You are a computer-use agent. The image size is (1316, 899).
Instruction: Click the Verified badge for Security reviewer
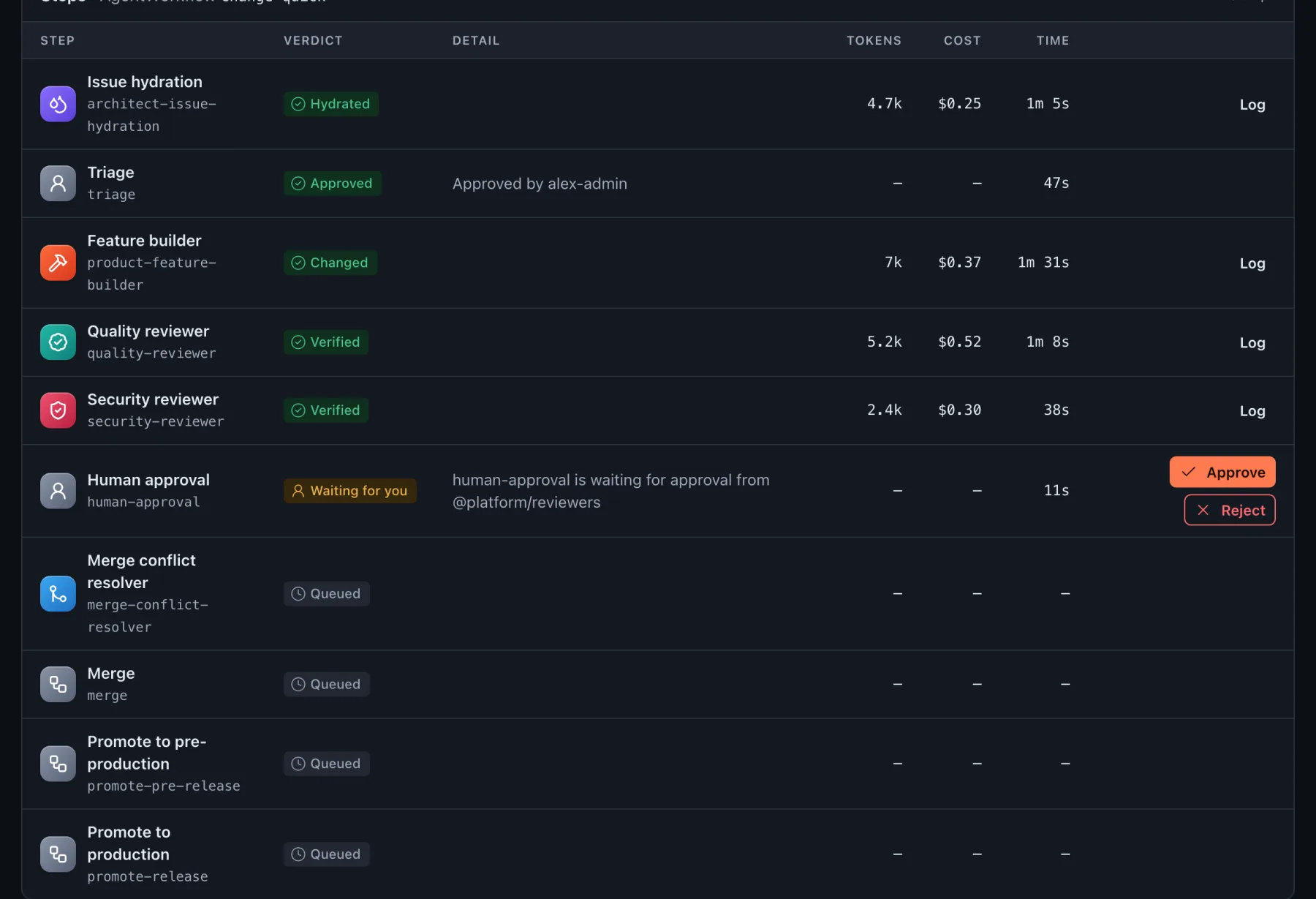point(326,410)
